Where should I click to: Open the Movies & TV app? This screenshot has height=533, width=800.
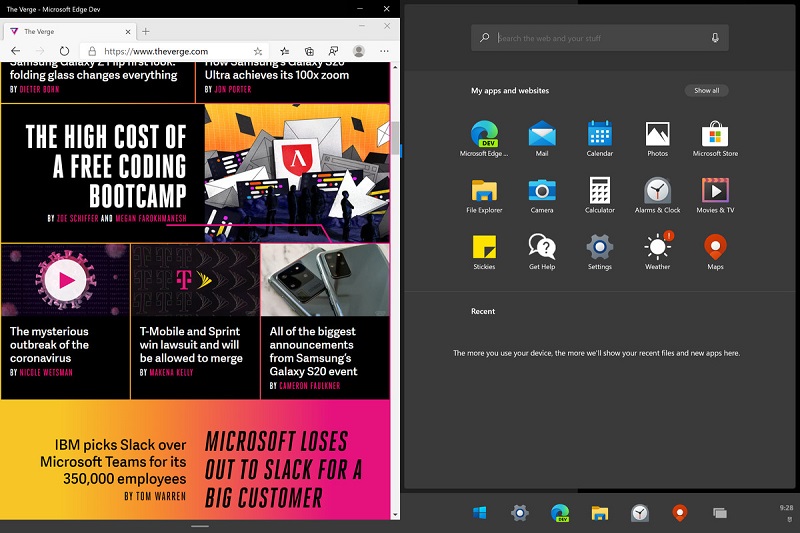pyautogui.click(x=715, y=195)
